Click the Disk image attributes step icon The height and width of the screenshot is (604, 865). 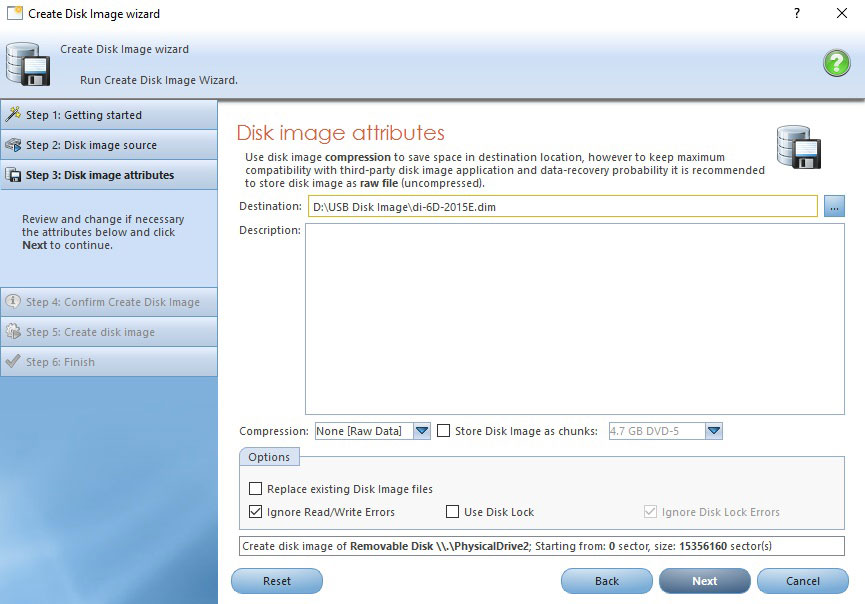(13, 175)
